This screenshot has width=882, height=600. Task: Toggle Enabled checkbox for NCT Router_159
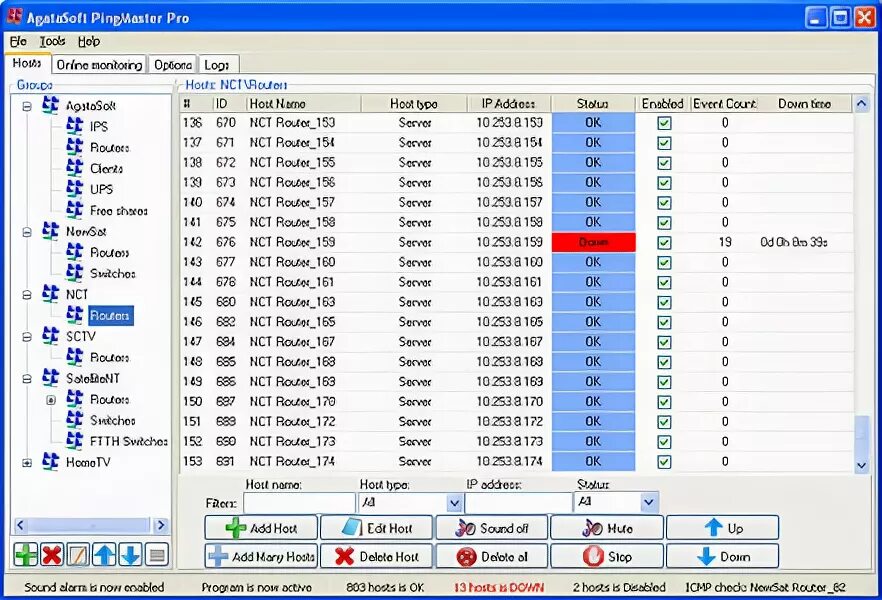(664, 242)
